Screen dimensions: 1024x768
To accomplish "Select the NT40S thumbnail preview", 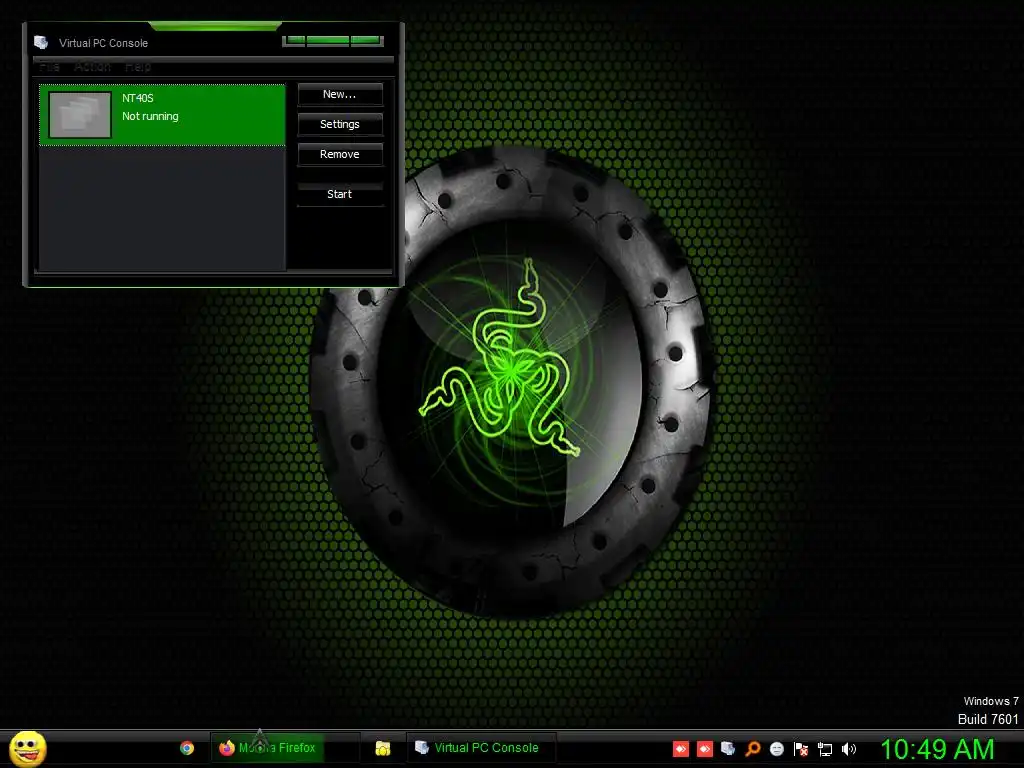I will [x=80, y=115].
